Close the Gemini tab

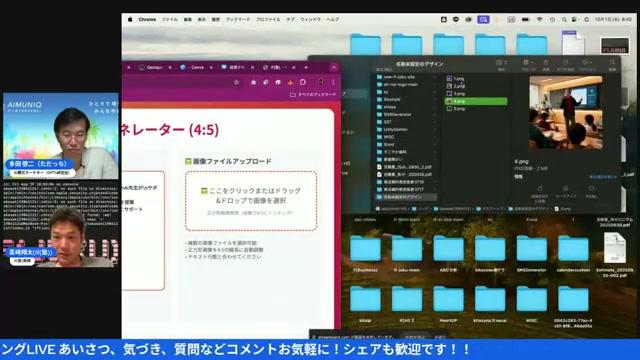coord(170,67)
